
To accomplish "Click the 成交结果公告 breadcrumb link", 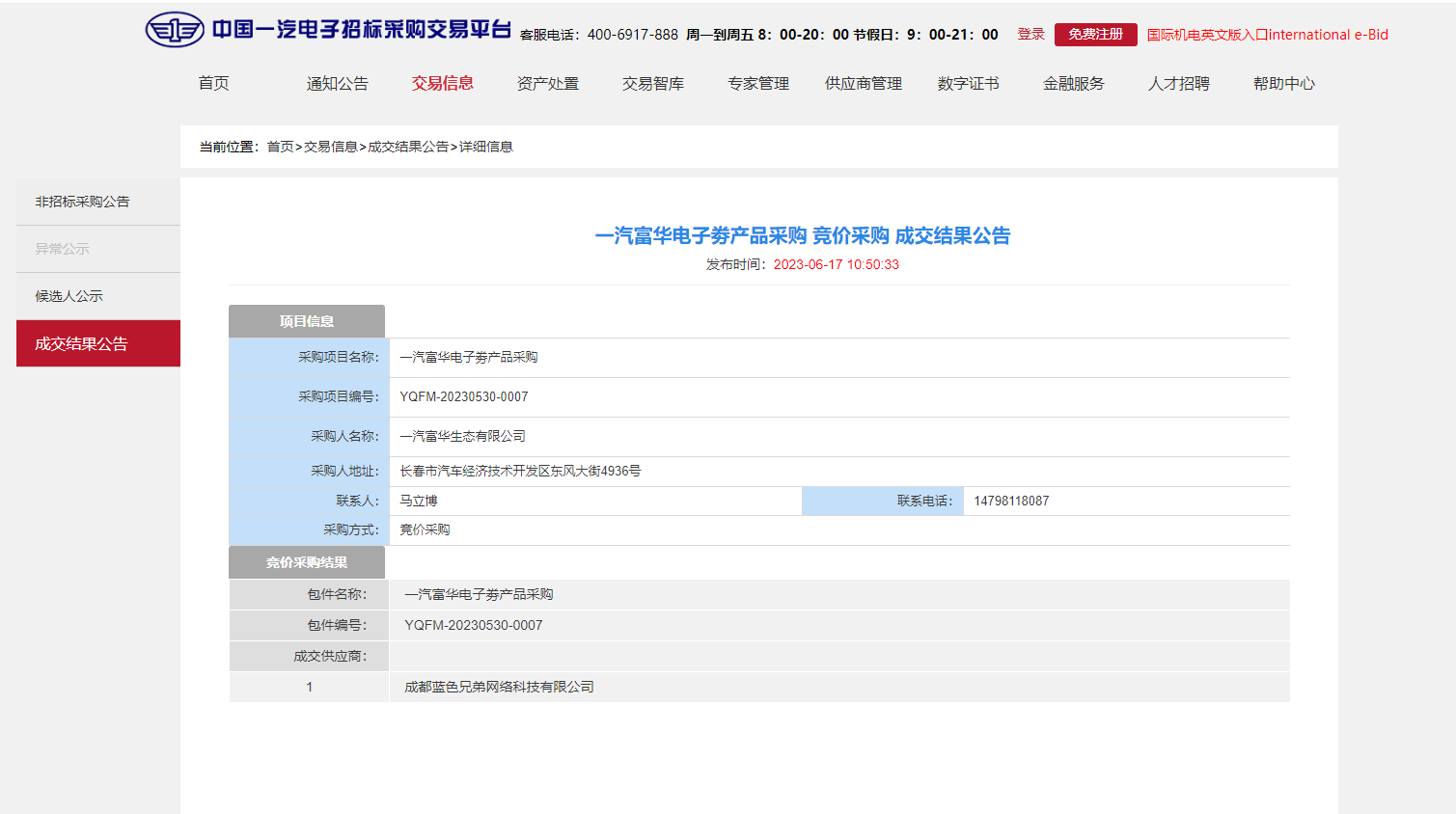I will 408,147.
